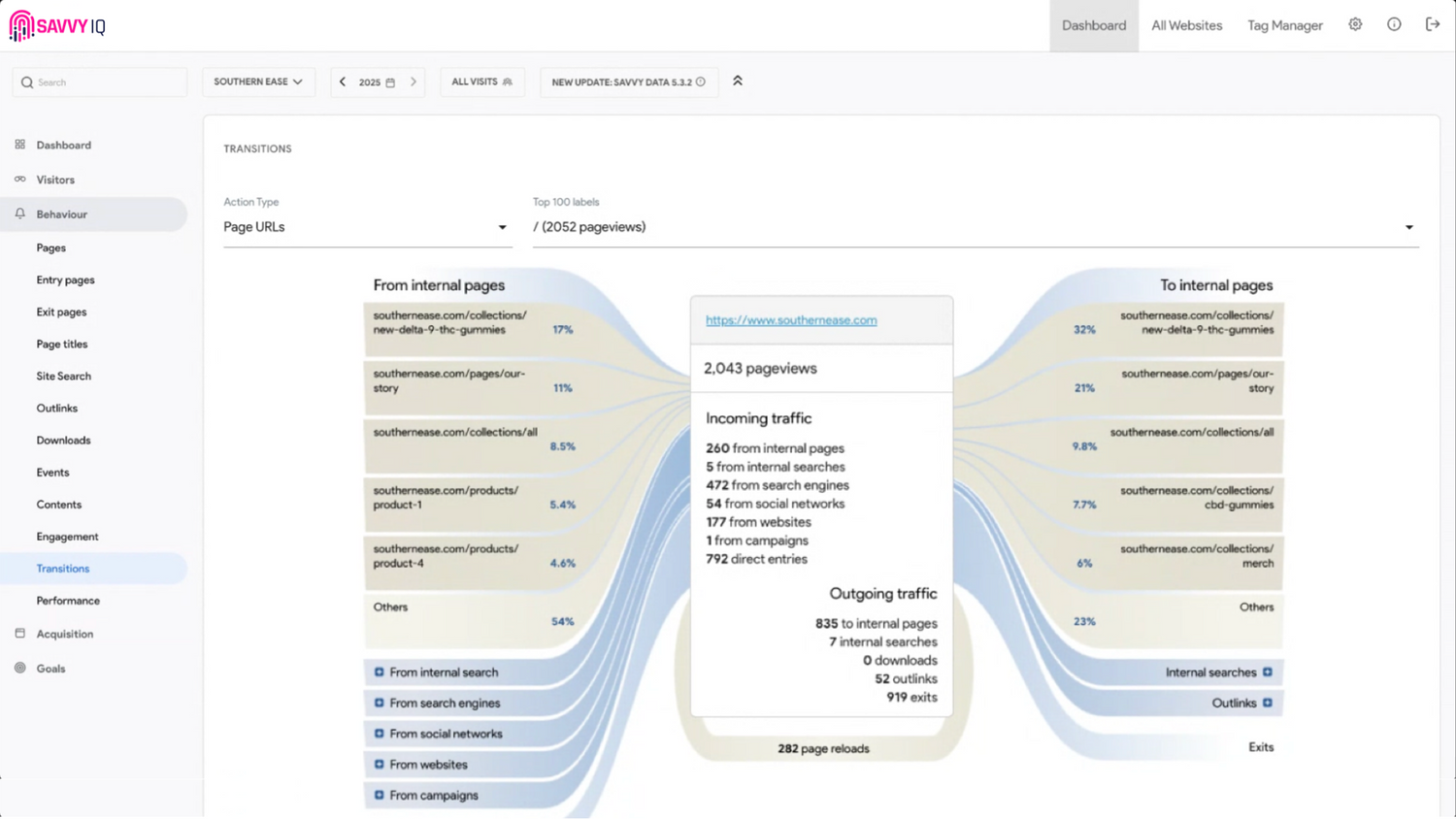Open the southernease.com homepage link
1456x819 pixels.
[791, 320]
